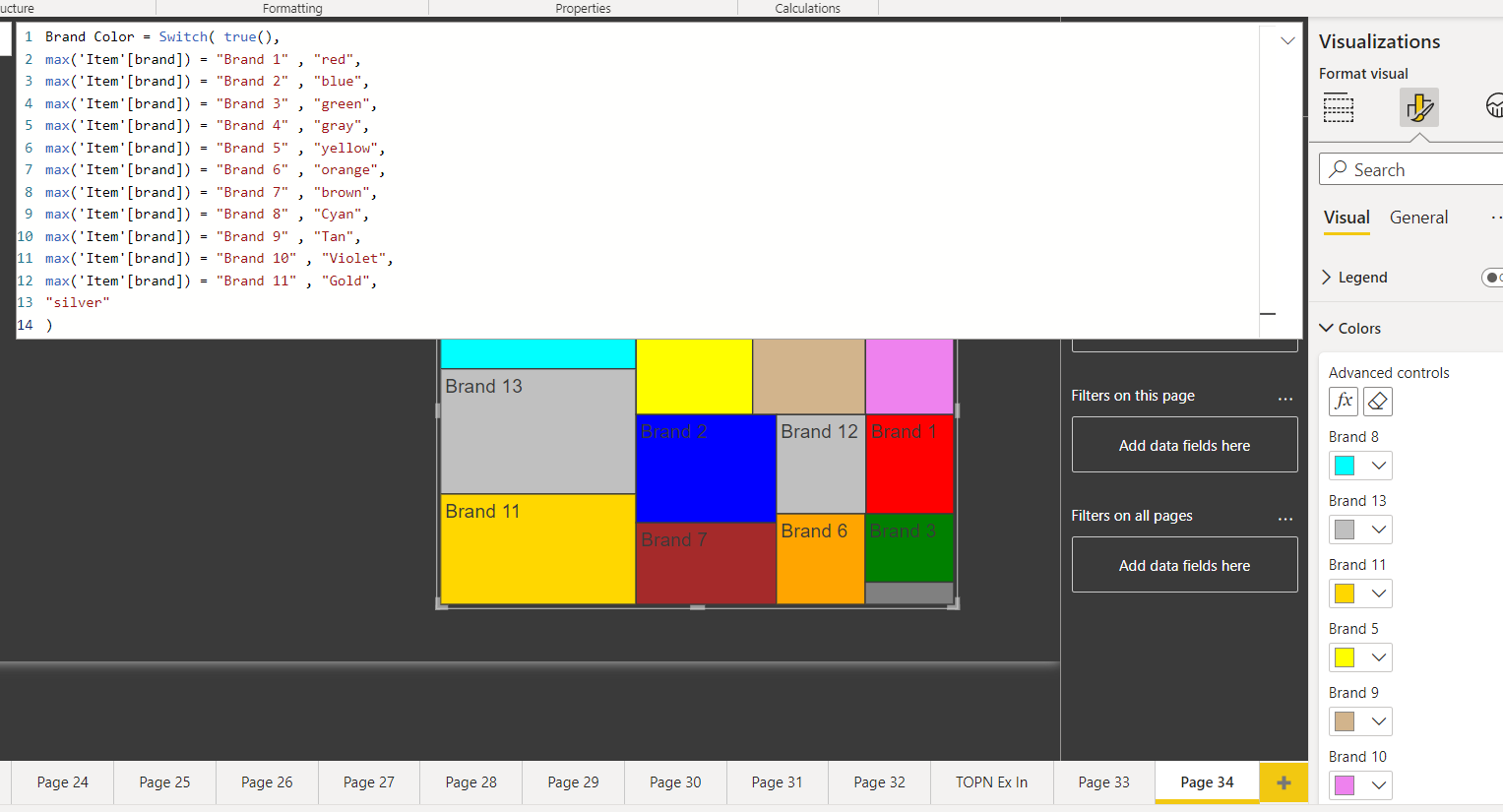Open conditional formatting fx button under Advanced controls
Image resolution: width=1503 pixels, height=812 pixels.
(1344, 402)
